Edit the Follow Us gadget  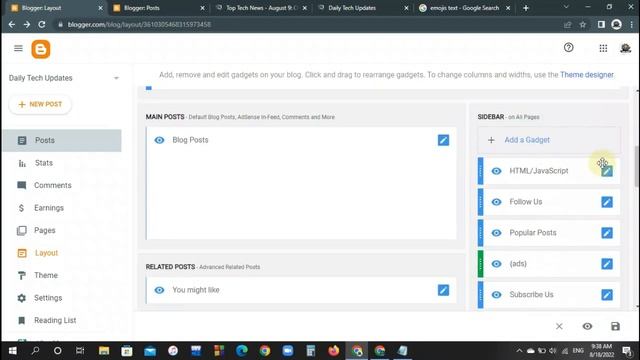pyautogui.click(x=607, y=202)
